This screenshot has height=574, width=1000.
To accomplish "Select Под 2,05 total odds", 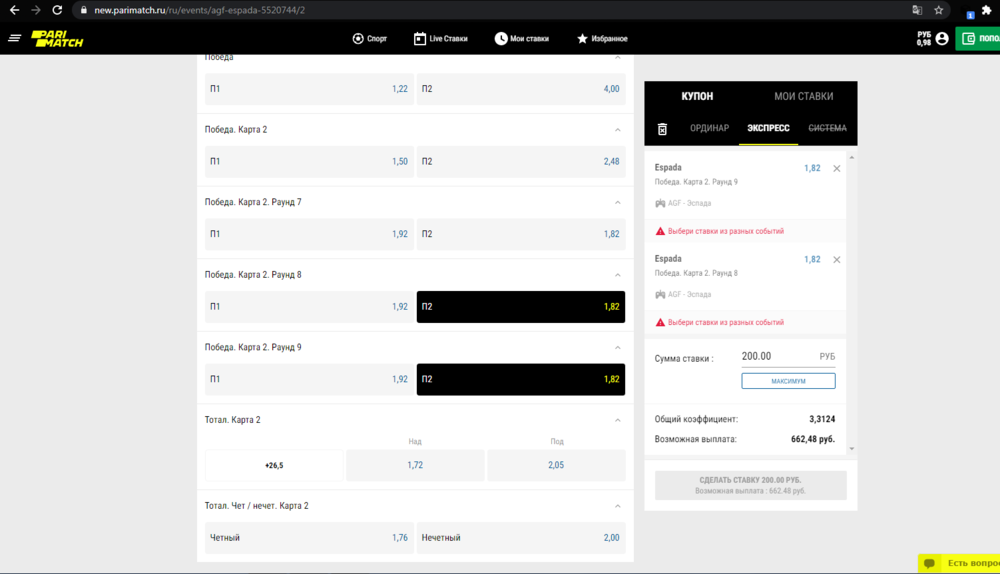I will [x=556, y=465].
